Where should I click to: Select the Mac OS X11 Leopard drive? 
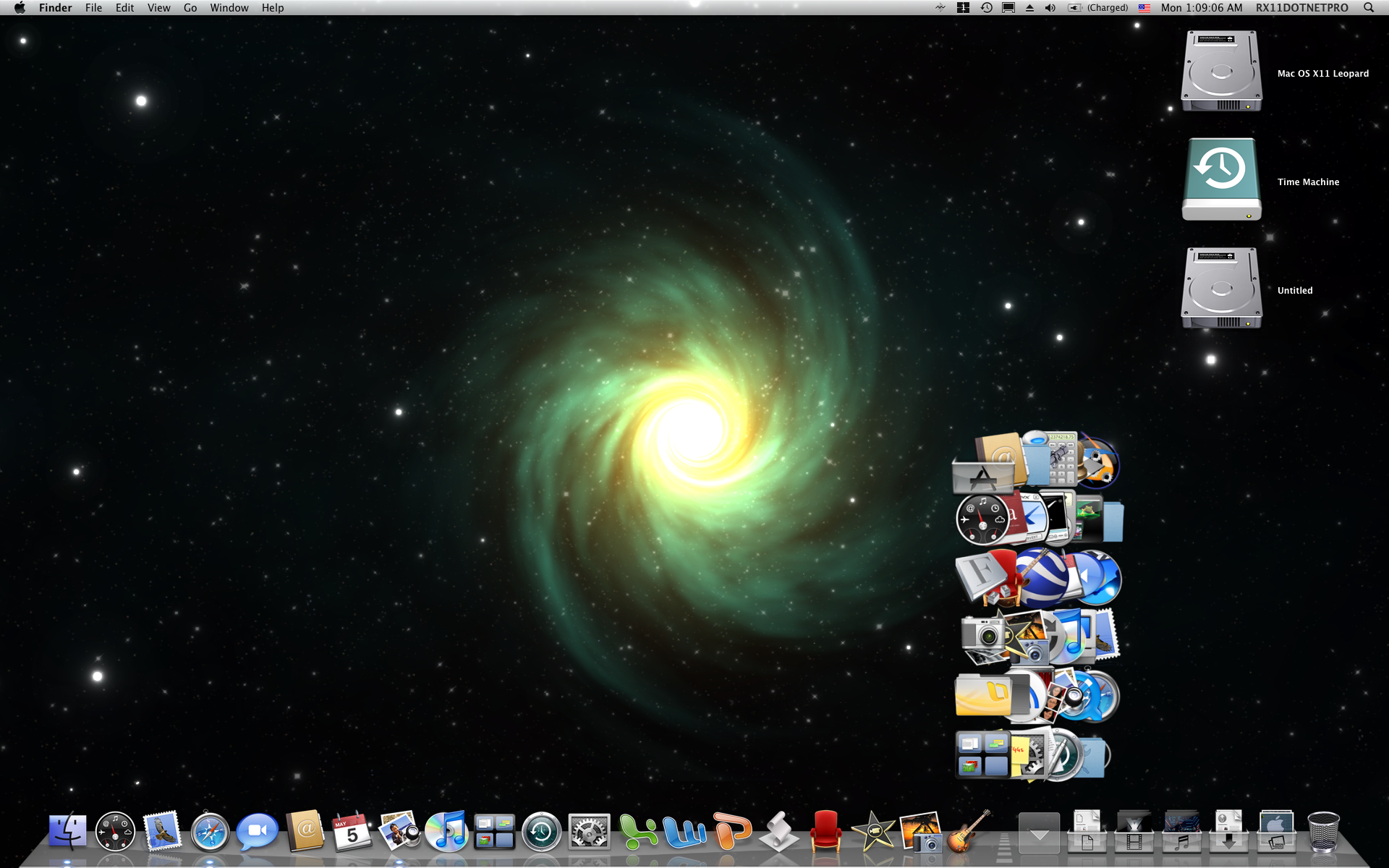(1221, 71)
